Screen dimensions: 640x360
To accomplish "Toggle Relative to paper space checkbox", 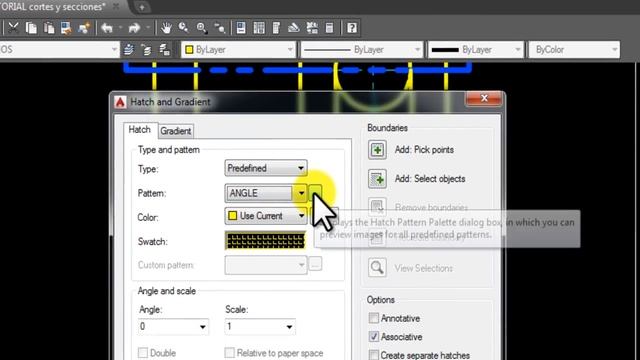I will pos(230,353).
